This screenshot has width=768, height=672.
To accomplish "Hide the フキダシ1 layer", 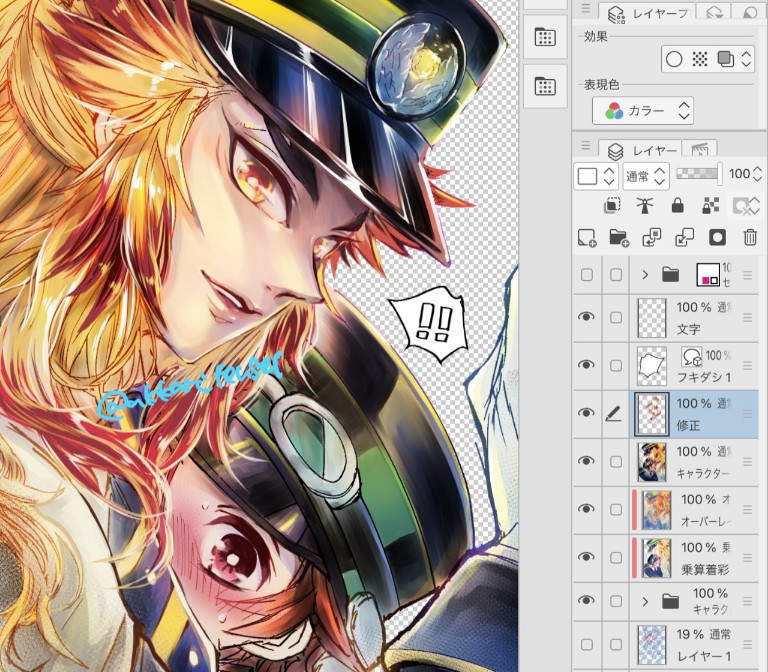I will pos(586,365).
